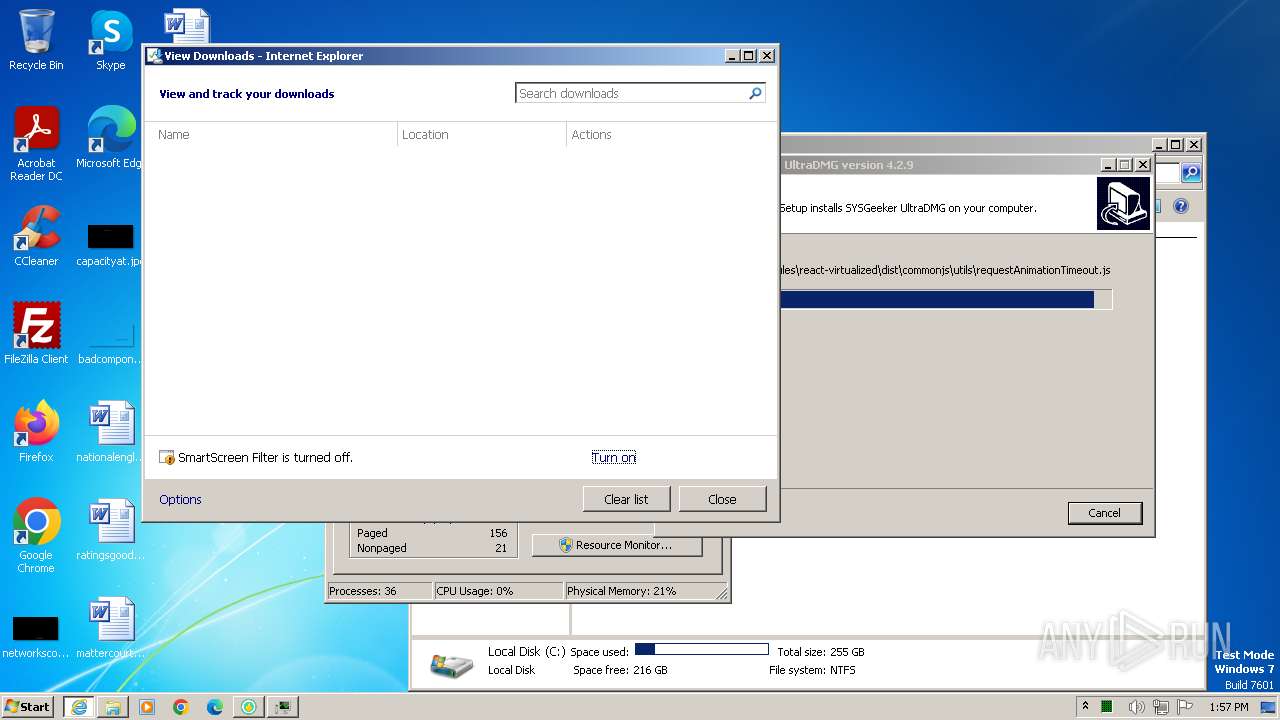Click UltraDMG install progress bar

(x=945, y=300)
